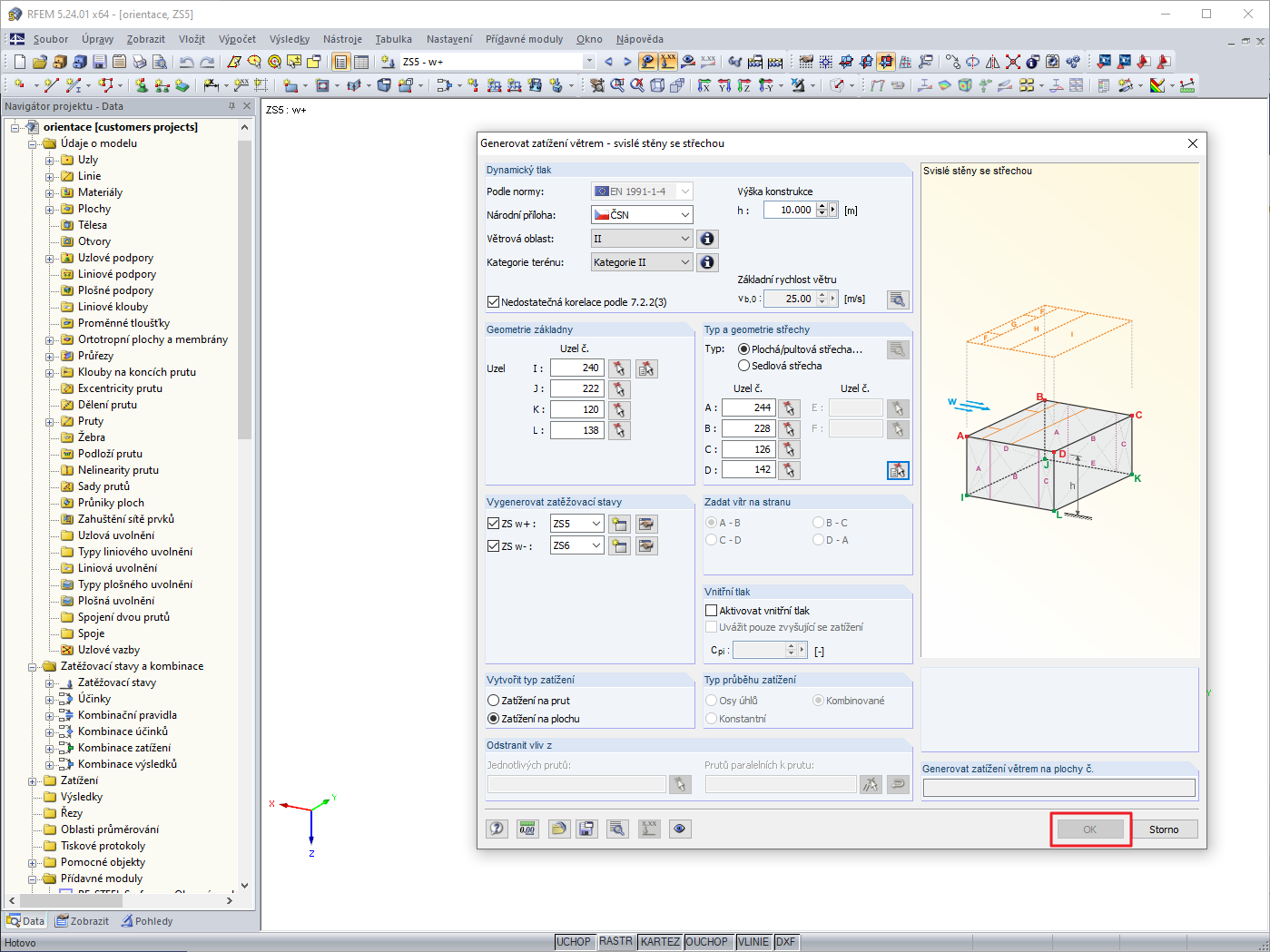This screenshot has height=952, width=1270.
Task: Uncheck the ZS w+ load case checkbox
Action: [x=494, y=524]
